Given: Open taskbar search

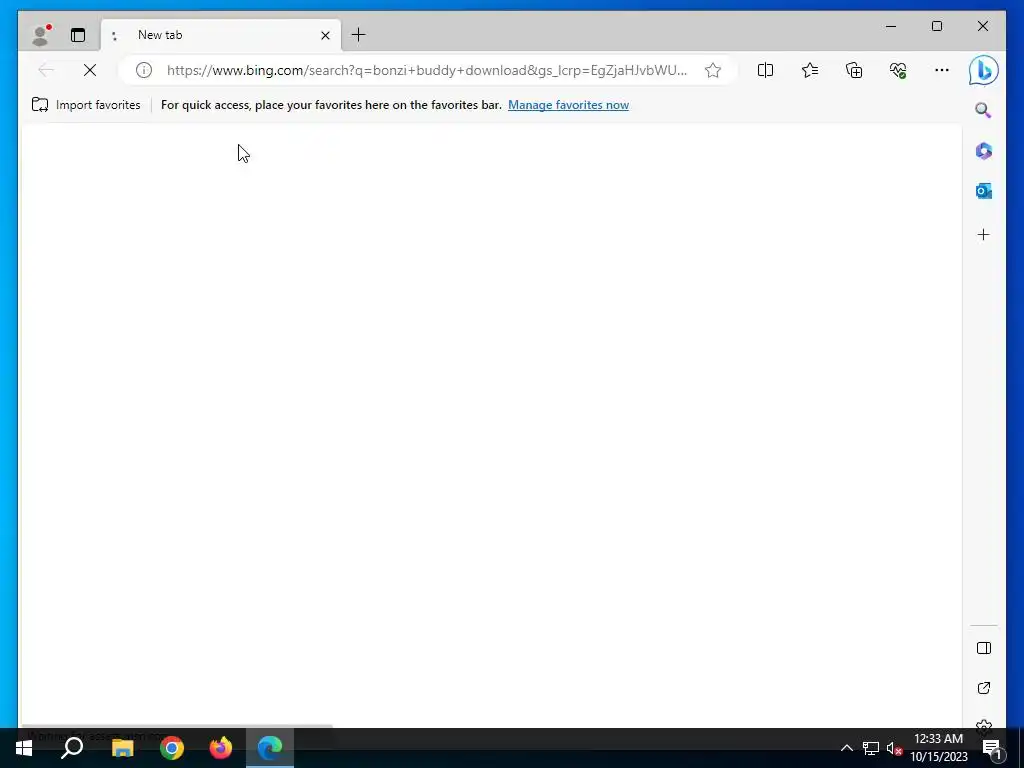Looking at the screenshot, I should [x=72, y=748].
